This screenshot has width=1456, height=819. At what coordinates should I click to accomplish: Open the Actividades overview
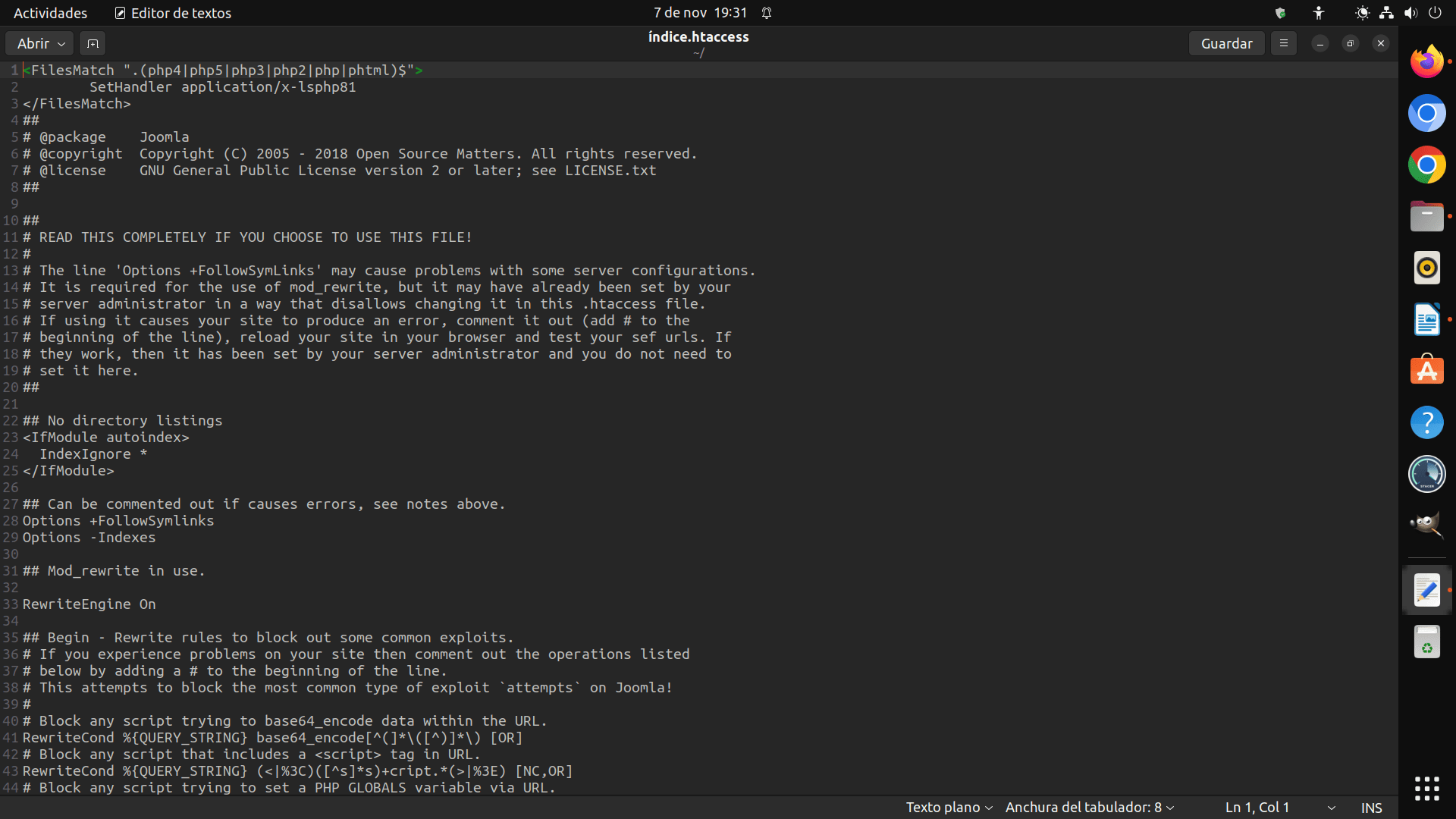(x=50, y=13)
